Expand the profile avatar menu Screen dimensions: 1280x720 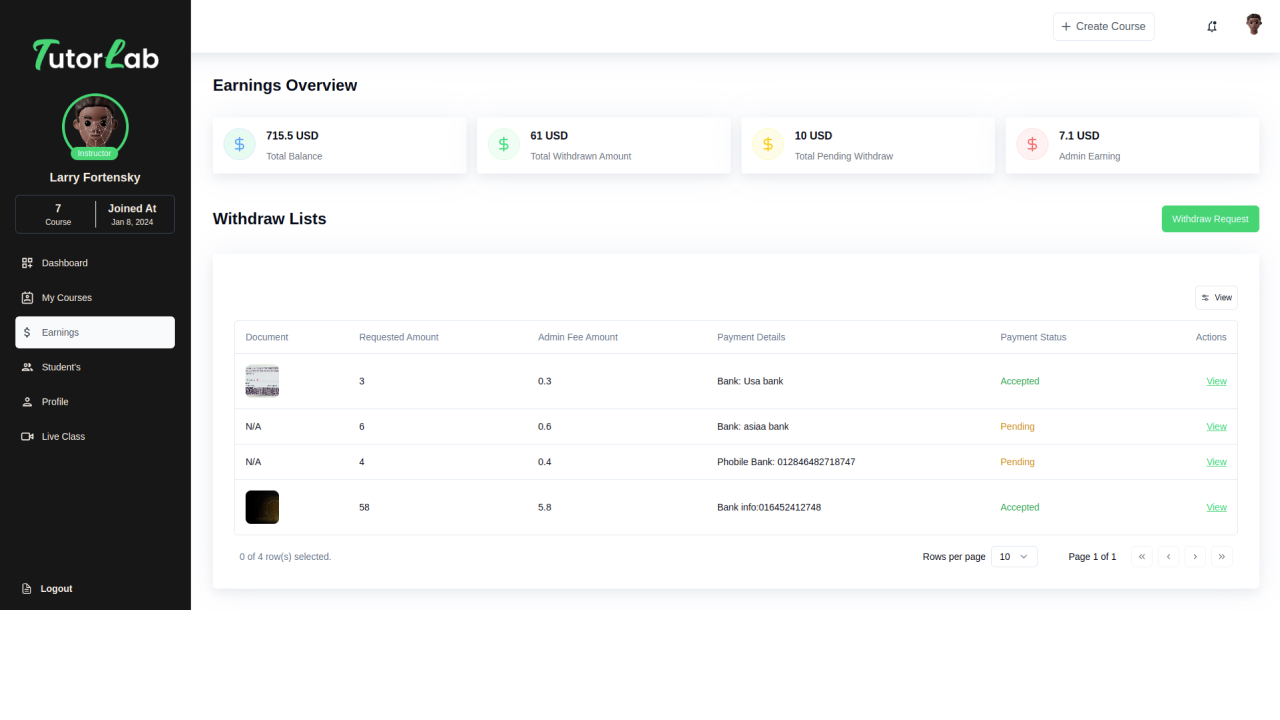(1253, 24)
